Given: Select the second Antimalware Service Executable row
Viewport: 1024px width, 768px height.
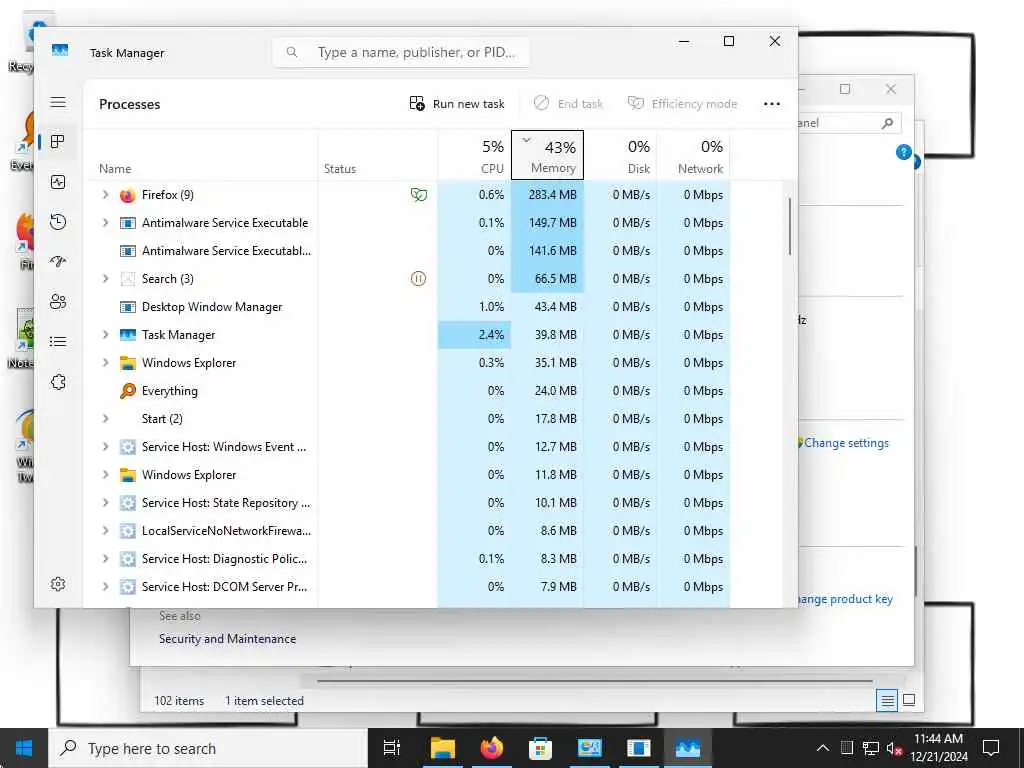Looking at the screenshot, I should coord(407,251).
